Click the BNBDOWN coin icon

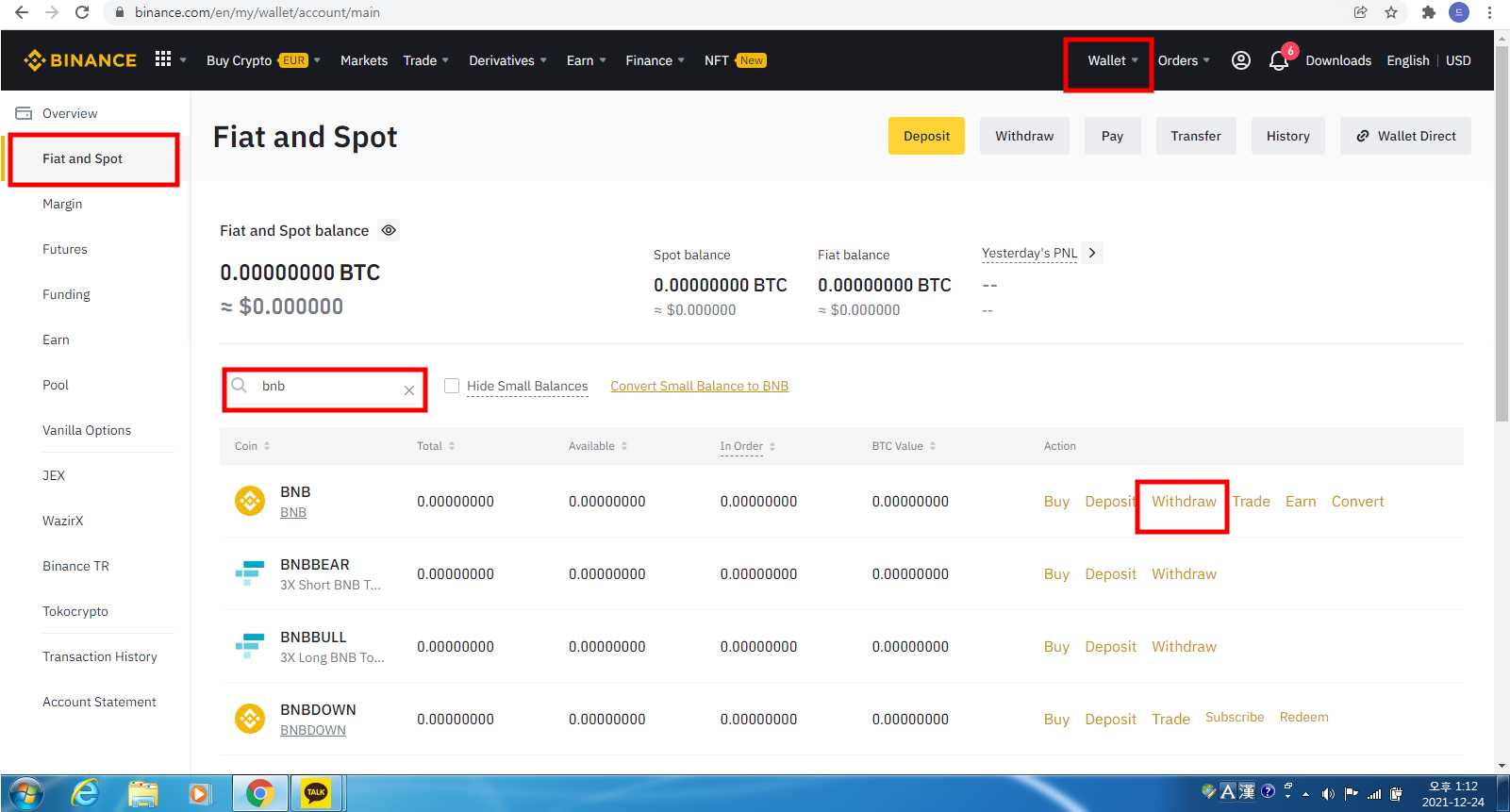(x=250, y=719)
